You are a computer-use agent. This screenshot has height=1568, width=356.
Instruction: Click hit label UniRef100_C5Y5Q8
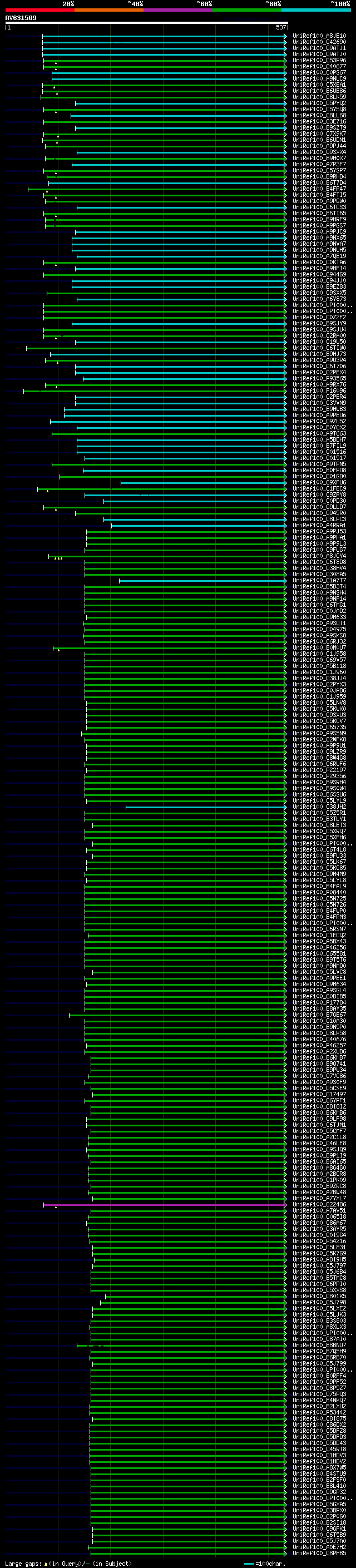319,109
